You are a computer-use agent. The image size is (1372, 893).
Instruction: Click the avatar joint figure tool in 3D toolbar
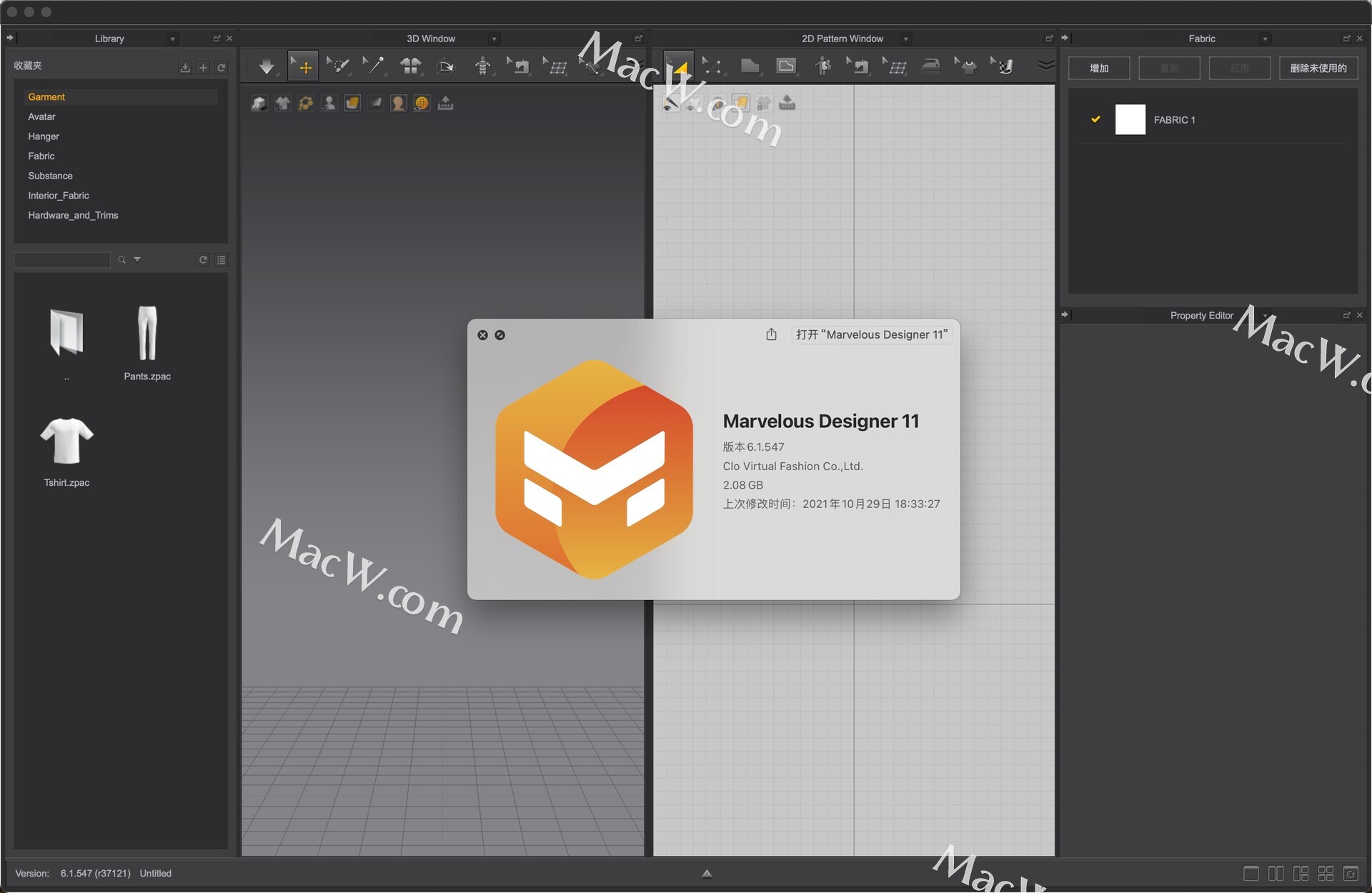click(482, 66)
